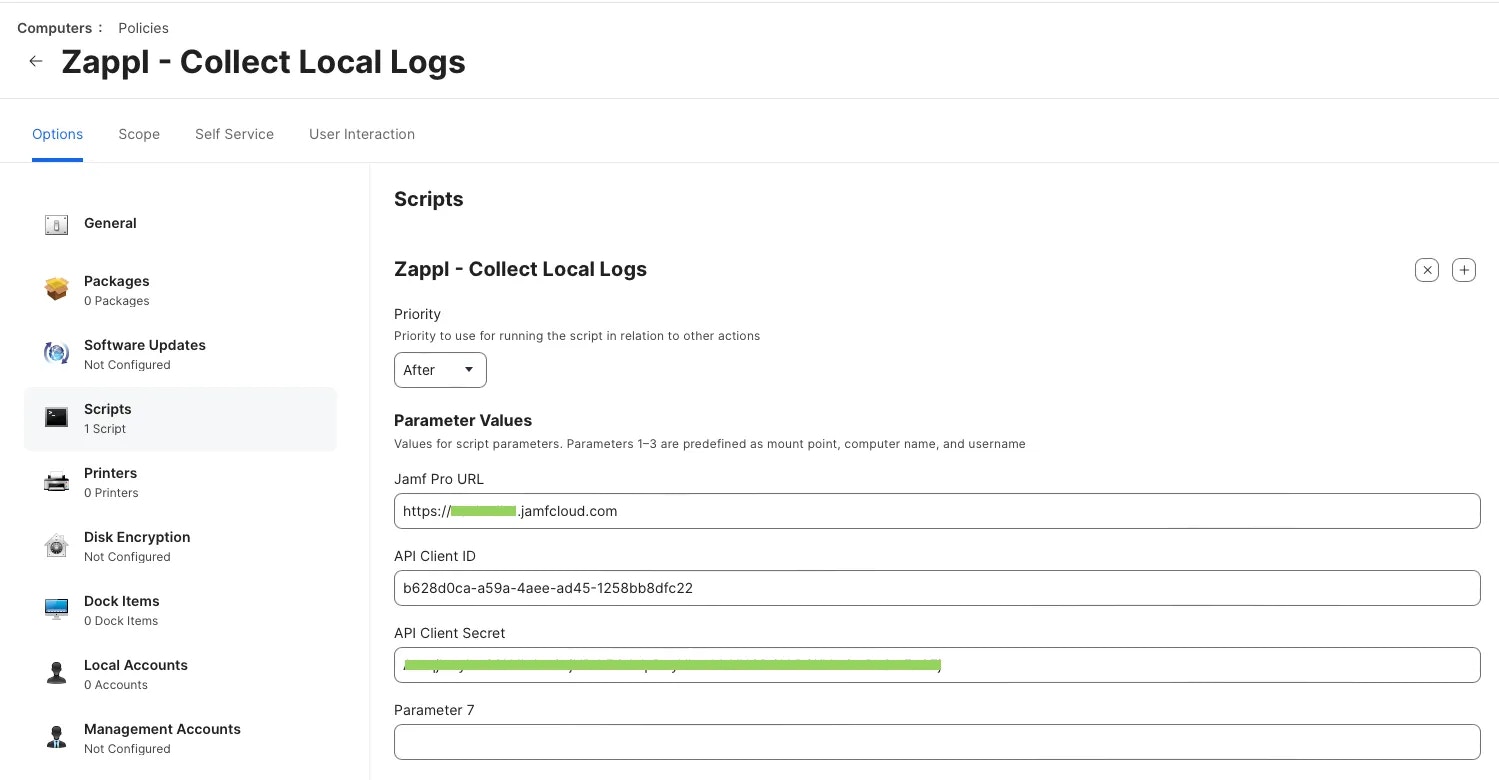The image size is (1499, 780).
Task: Click the General payload icon
Action: pos(56,225)
